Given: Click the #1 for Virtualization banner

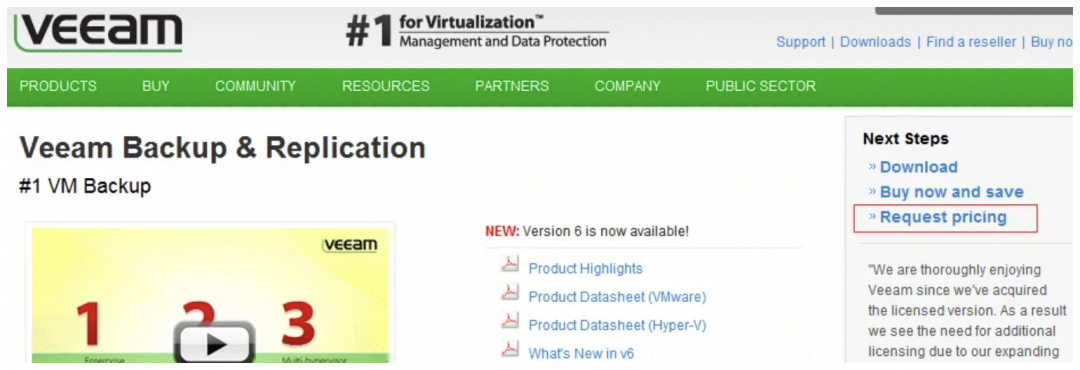Looking at the screenshot, I should pyautogui.click(x=477, y=32).
